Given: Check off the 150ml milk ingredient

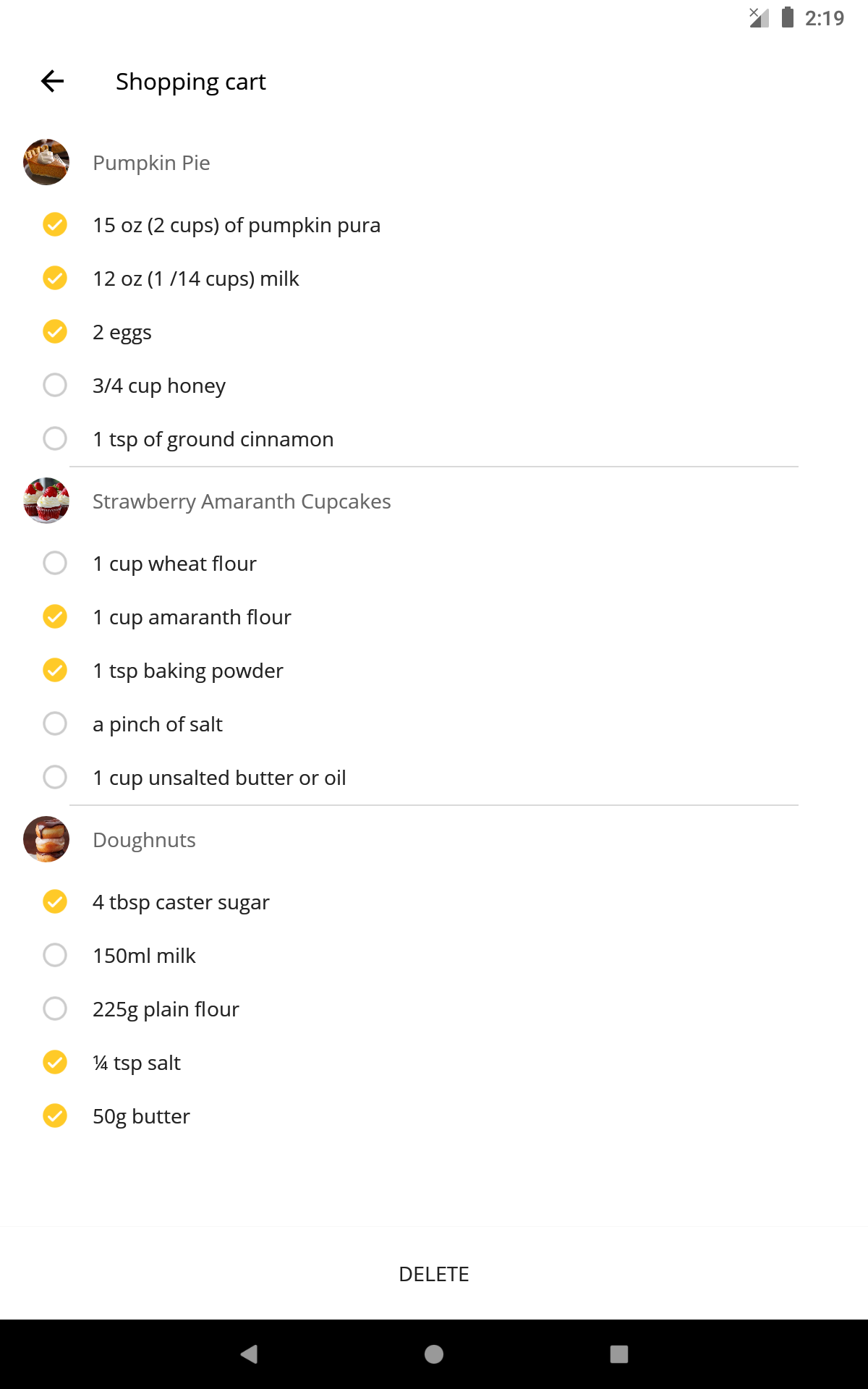Looking at the screenshot, I should click(x=54, y=955).
